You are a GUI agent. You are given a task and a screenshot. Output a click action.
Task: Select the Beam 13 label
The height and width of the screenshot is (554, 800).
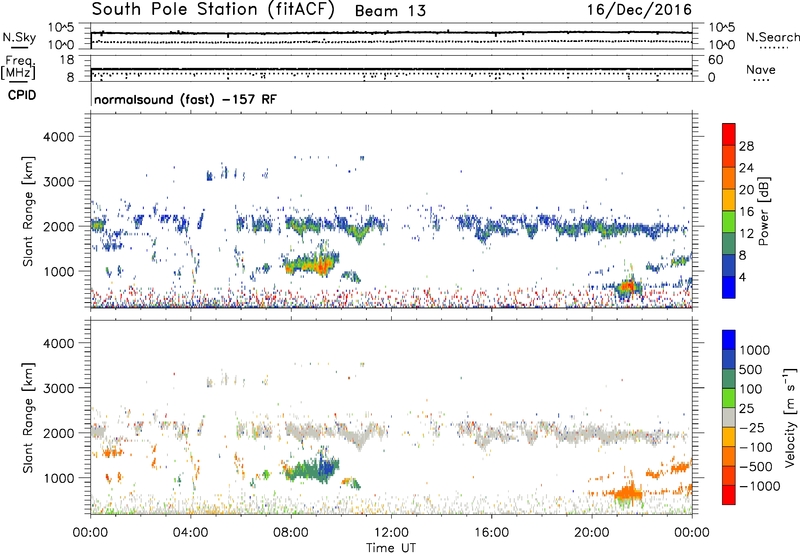click(390, 11)
